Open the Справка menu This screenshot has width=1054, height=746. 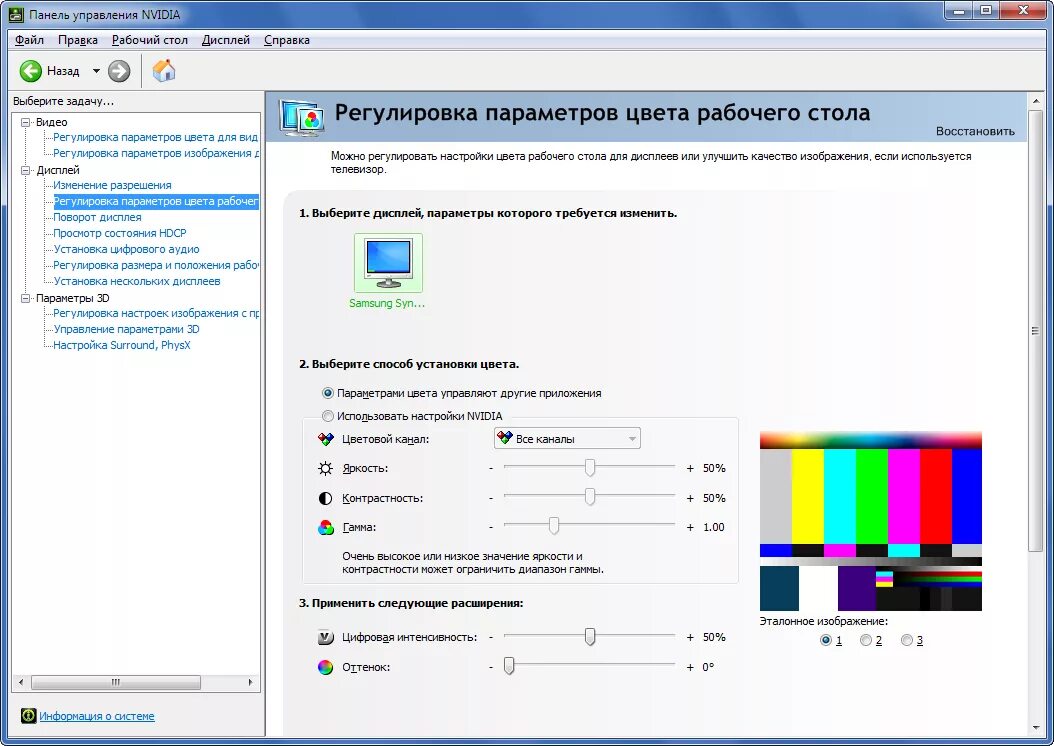click(287, 40)
